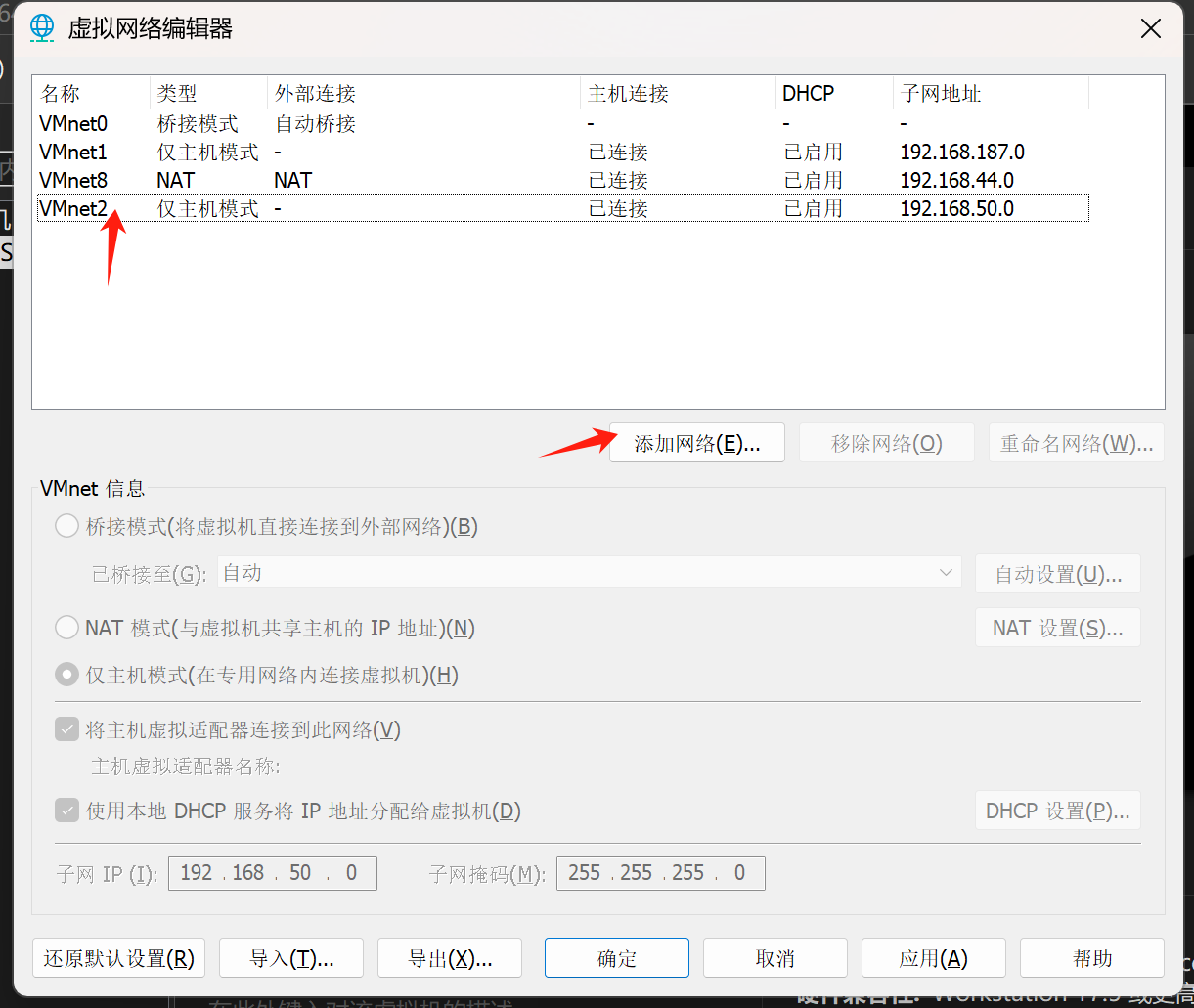This screenshot has height=1008, width=1194.
Task: Restore default settings with 还原默认设置
Action: pos(118,958)
